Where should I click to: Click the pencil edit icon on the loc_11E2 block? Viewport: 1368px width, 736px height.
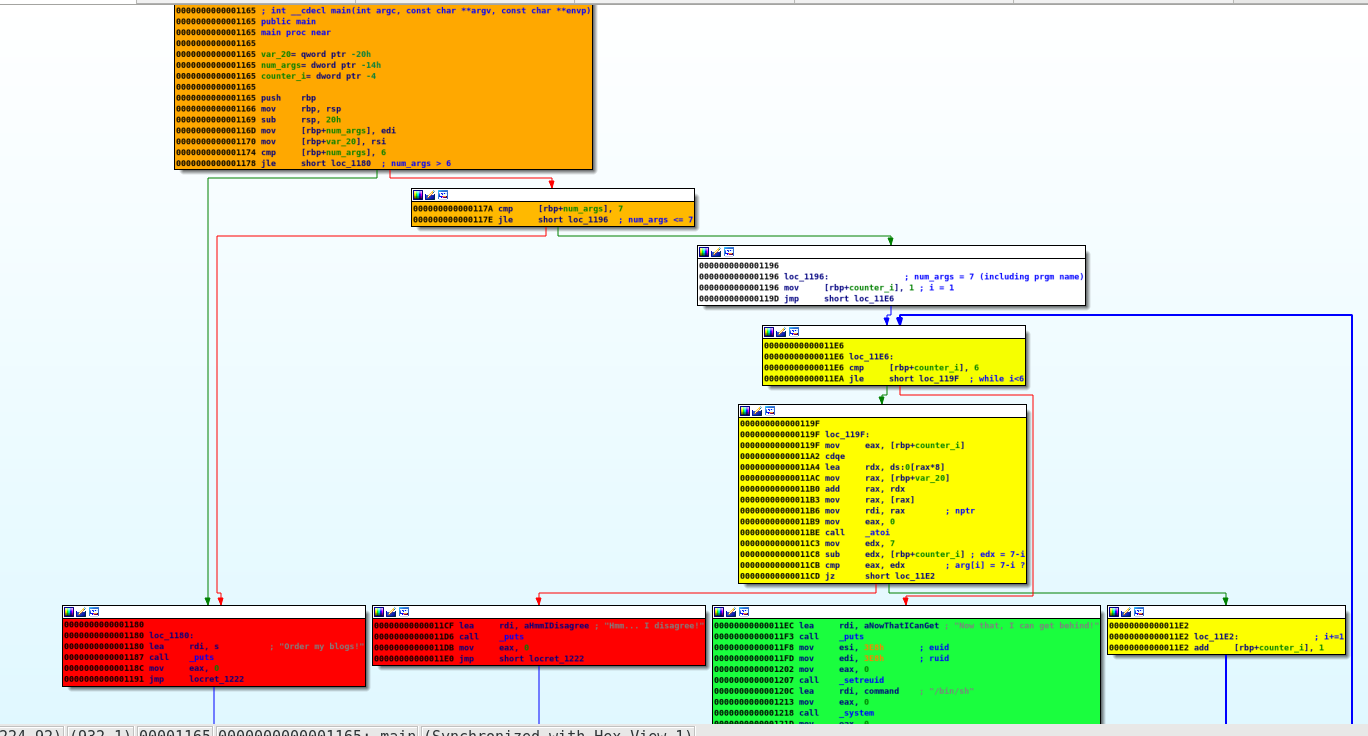(1126, 611)
